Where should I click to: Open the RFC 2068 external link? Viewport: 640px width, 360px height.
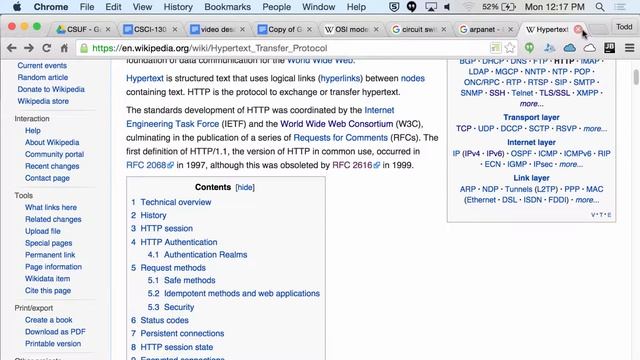(x=150, y=165)
